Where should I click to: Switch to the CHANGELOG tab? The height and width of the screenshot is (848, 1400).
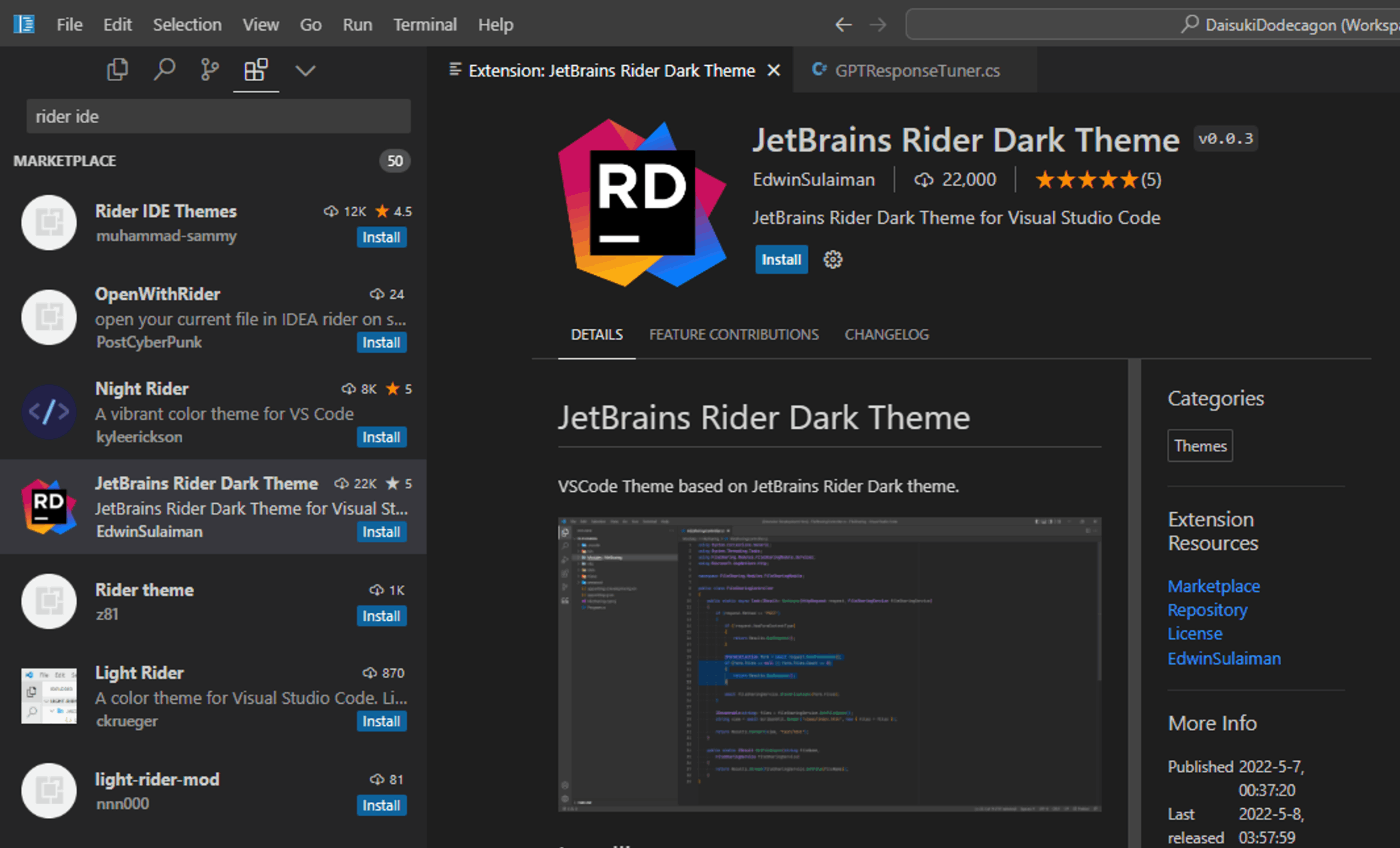887,335
